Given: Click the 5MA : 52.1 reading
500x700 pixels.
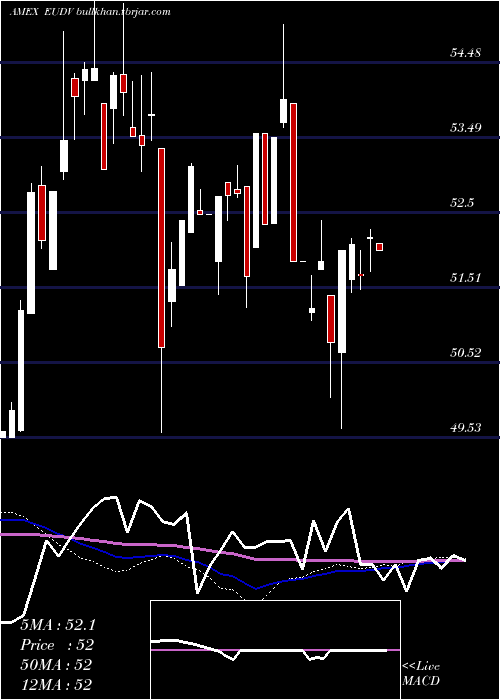Looking at the screenshot, I should (x=58, y=625).
